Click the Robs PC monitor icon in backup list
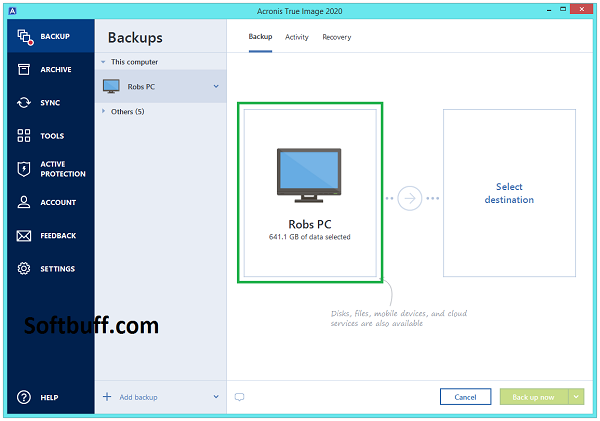The width and height of the screenshot is (600, 421). [111, 86]
